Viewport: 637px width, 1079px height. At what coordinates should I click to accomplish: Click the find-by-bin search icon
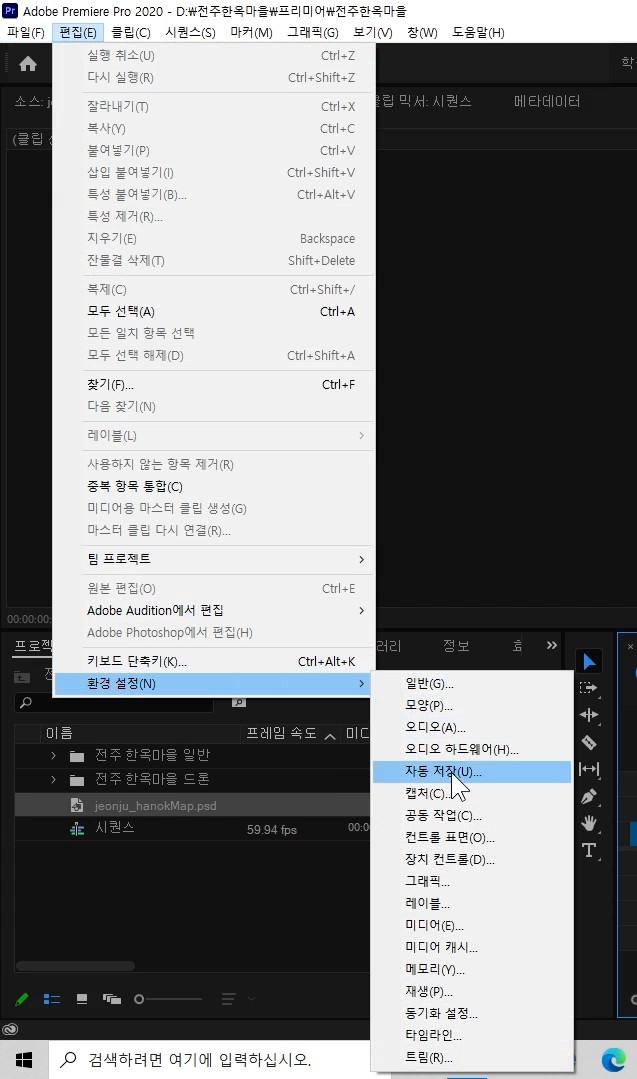coord(239,703)
